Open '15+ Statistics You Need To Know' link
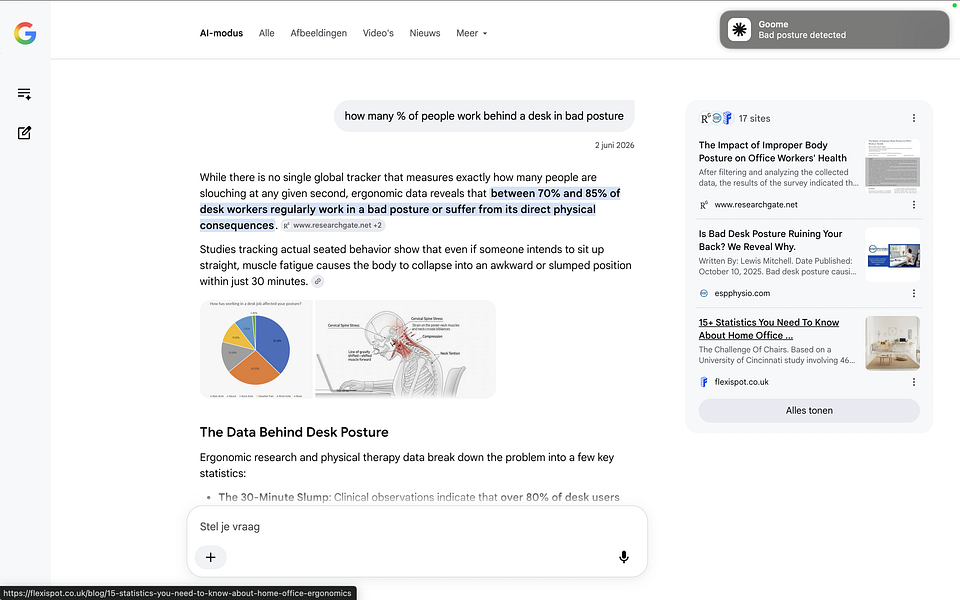This screenshot has height=600, width=960. tap(768, 329)
